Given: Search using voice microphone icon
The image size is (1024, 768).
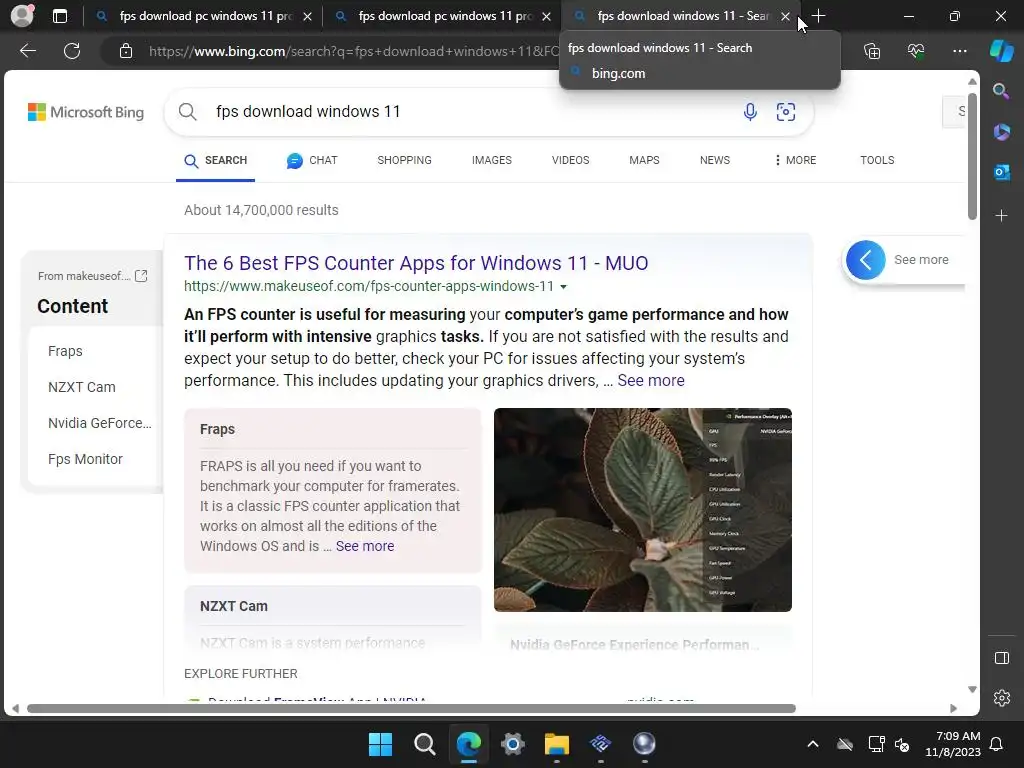Looking at the screenshot, I should point(750,112).
